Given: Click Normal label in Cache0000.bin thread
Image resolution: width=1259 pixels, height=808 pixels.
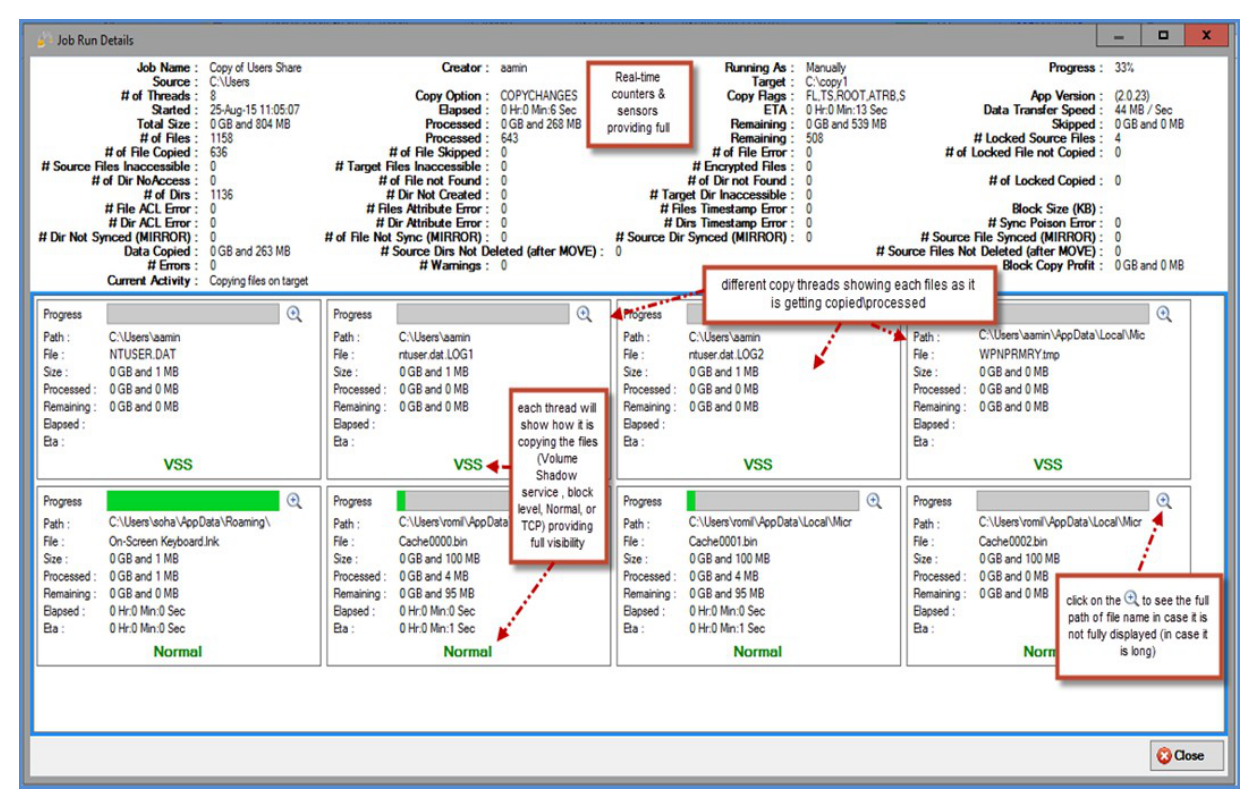Looking at the screenshot, I should click(468, 651).
